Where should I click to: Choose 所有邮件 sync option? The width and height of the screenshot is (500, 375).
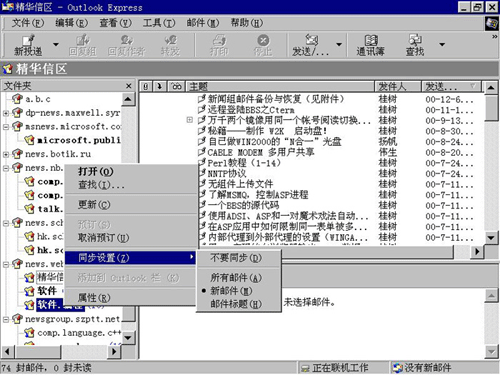tap(236, 277)
